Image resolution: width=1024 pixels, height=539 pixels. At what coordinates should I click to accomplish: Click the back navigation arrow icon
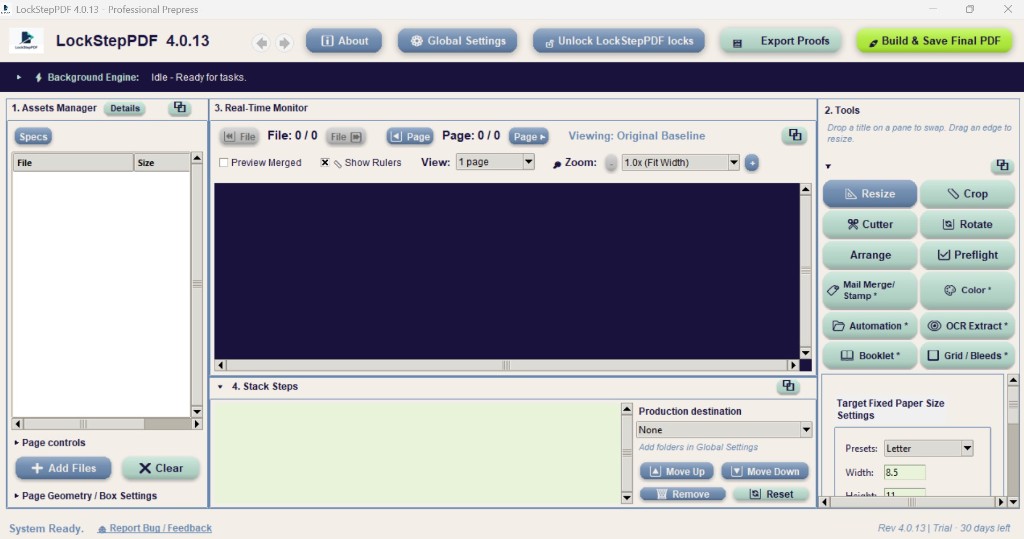(x=262, y=42)
